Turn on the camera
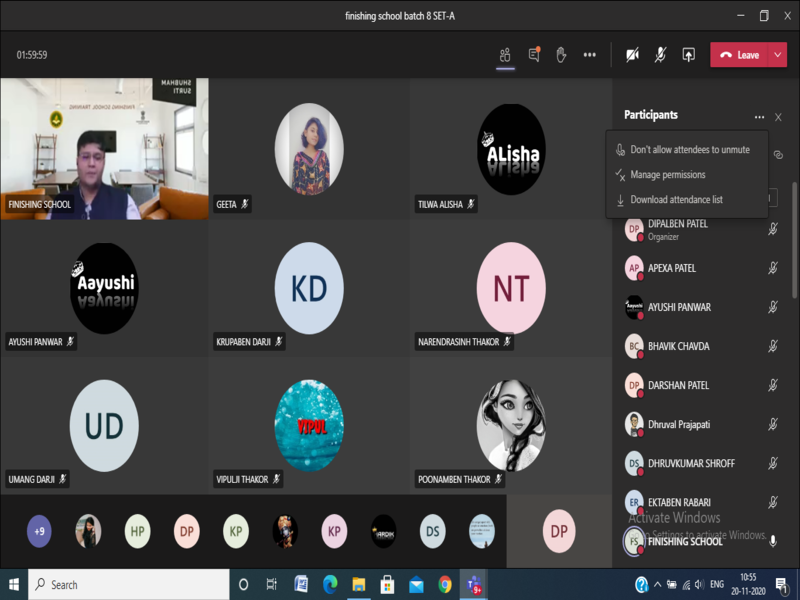 click(632, 55)
